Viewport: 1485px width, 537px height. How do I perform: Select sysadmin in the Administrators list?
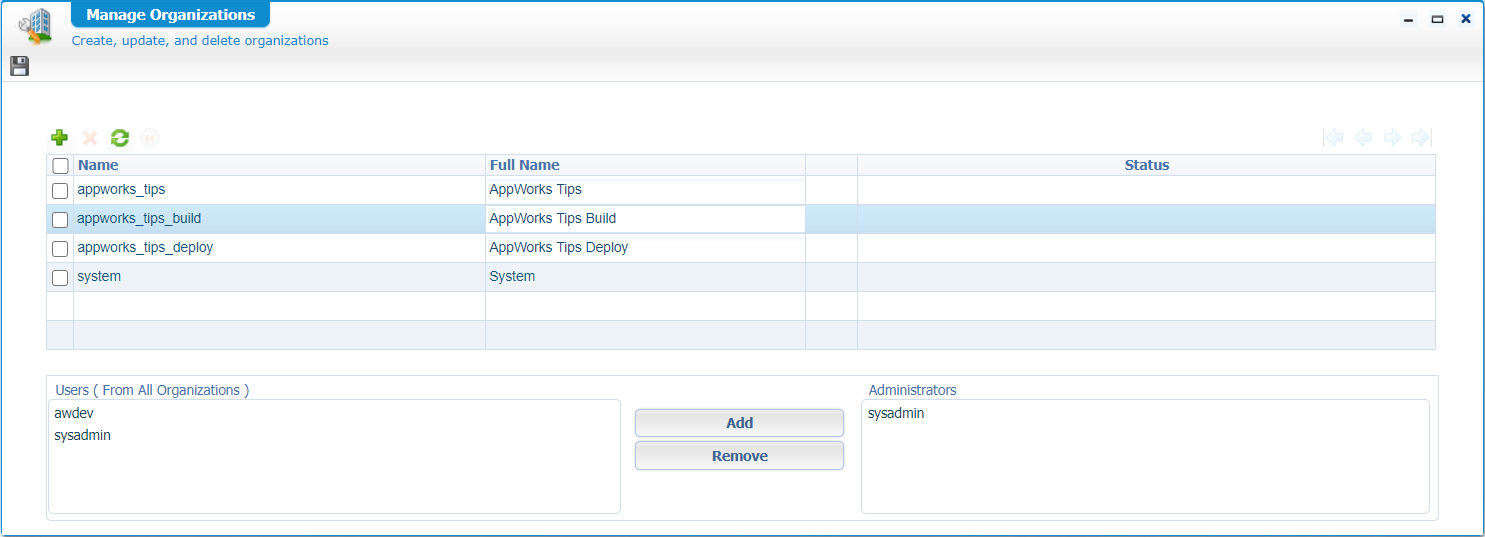point(896,413)
